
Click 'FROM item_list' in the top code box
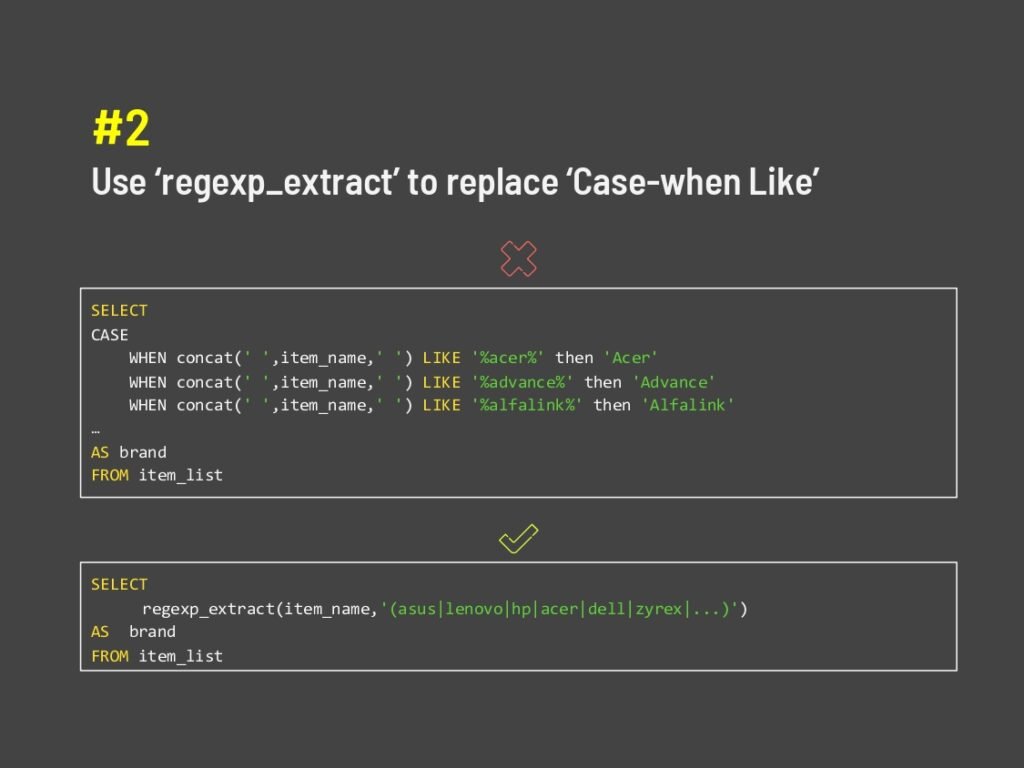pos(157,475)
